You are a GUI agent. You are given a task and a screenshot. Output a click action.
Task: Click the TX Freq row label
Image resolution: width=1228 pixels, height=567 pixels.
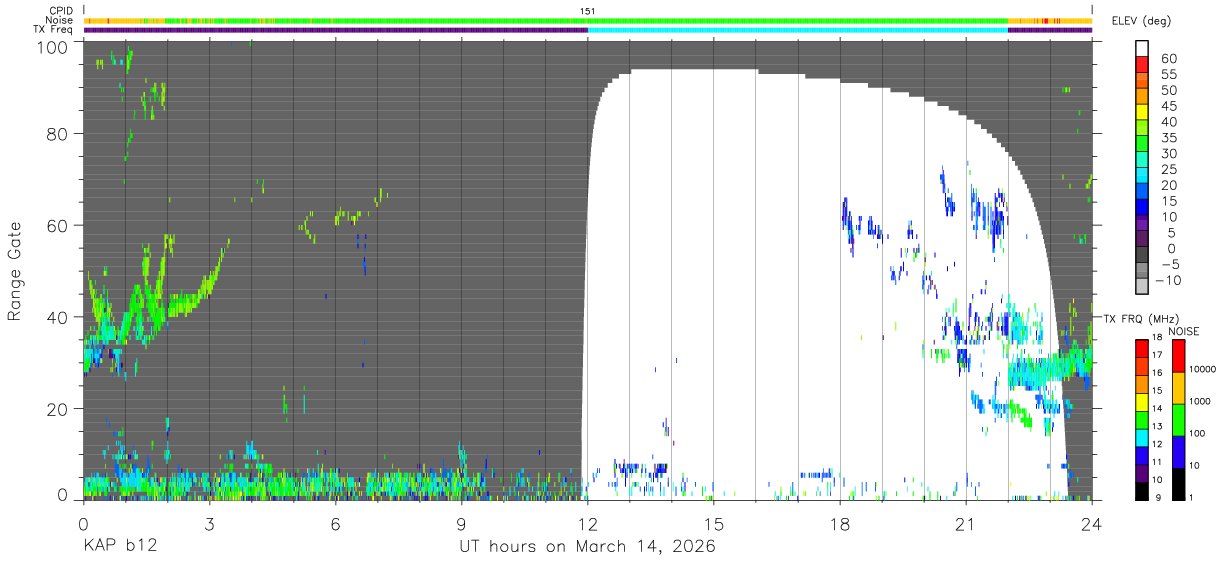(53, 29)
